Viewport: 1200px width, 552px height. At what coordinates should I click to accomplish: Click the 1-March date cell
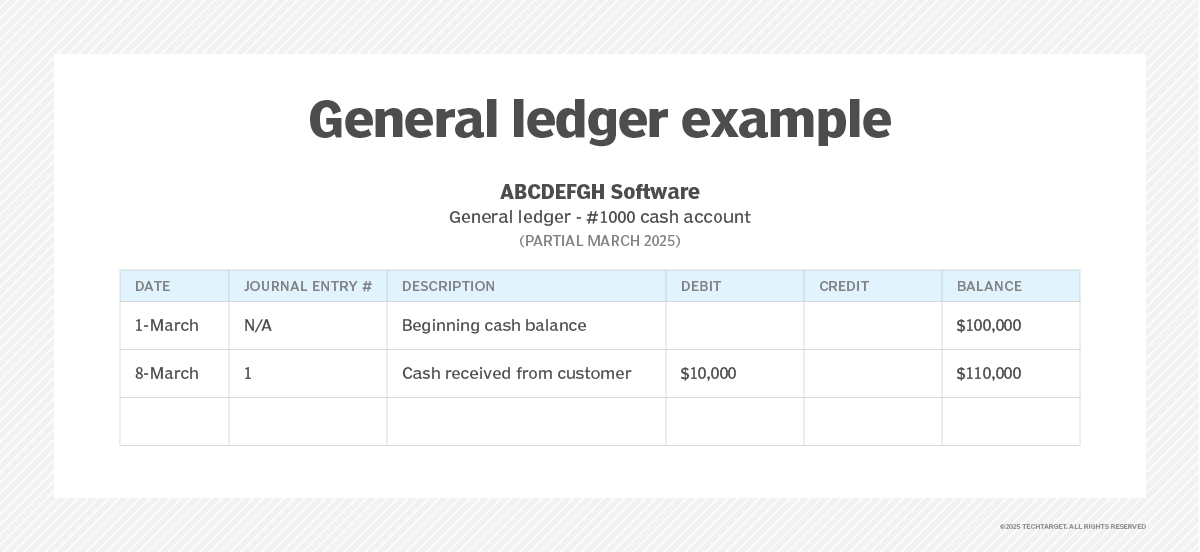pyautogui.click(x=167, y=326)
